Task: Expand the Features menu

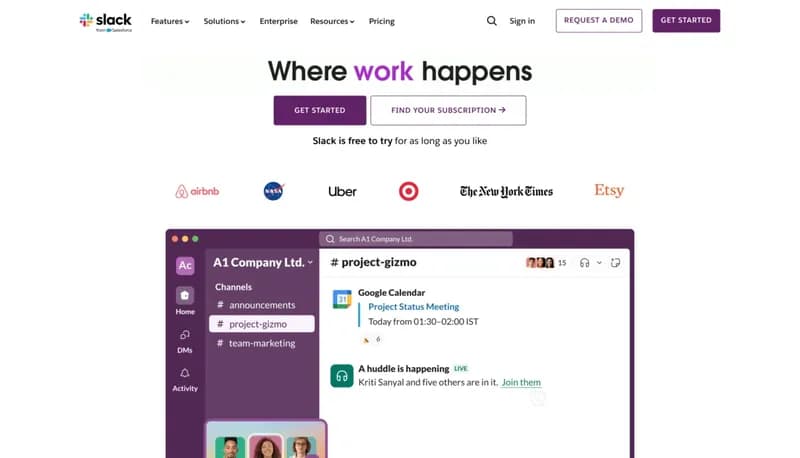Action: point(170,21)
